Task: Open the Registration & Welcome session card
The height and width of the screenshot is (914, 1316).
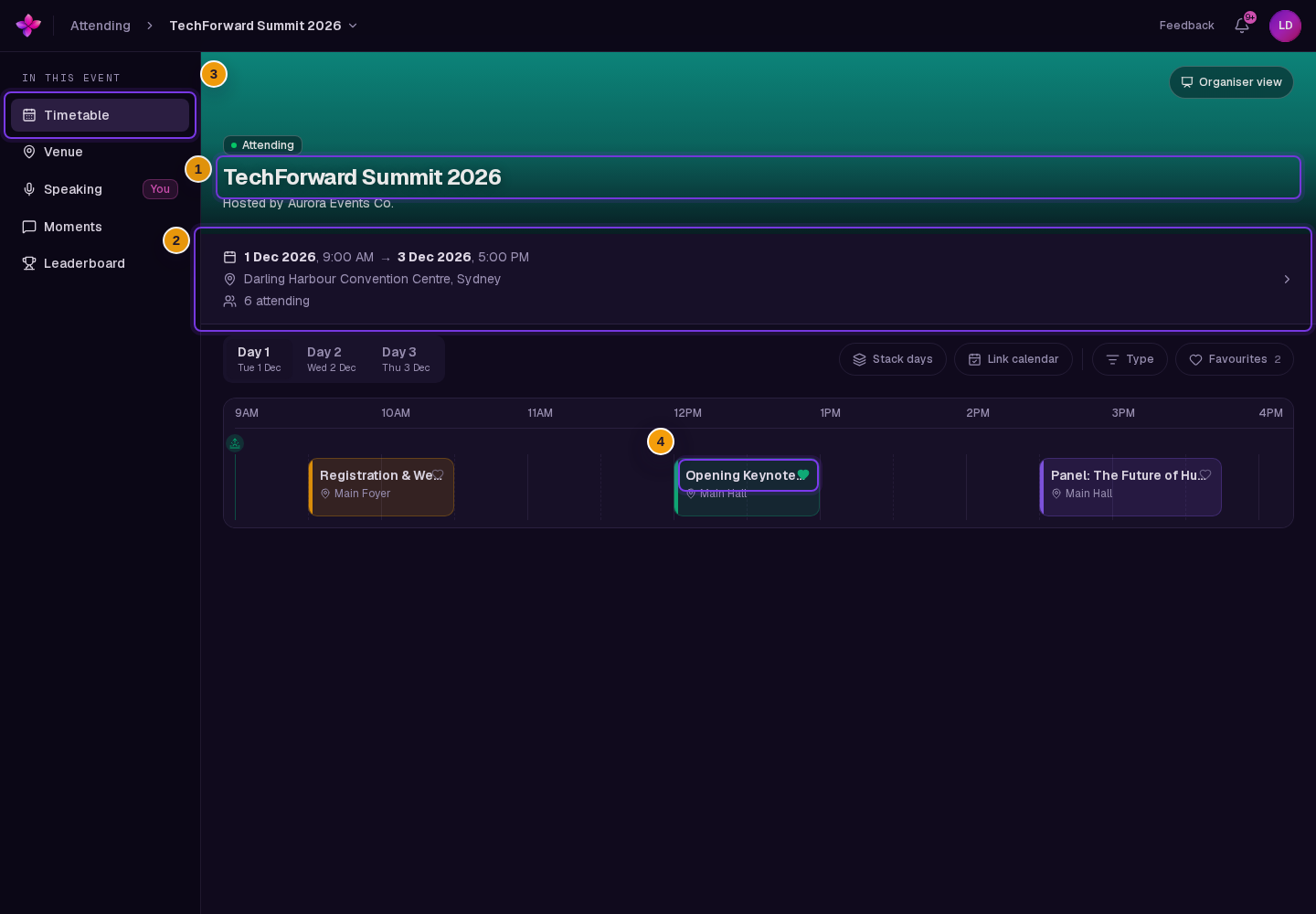Action: 381,487
